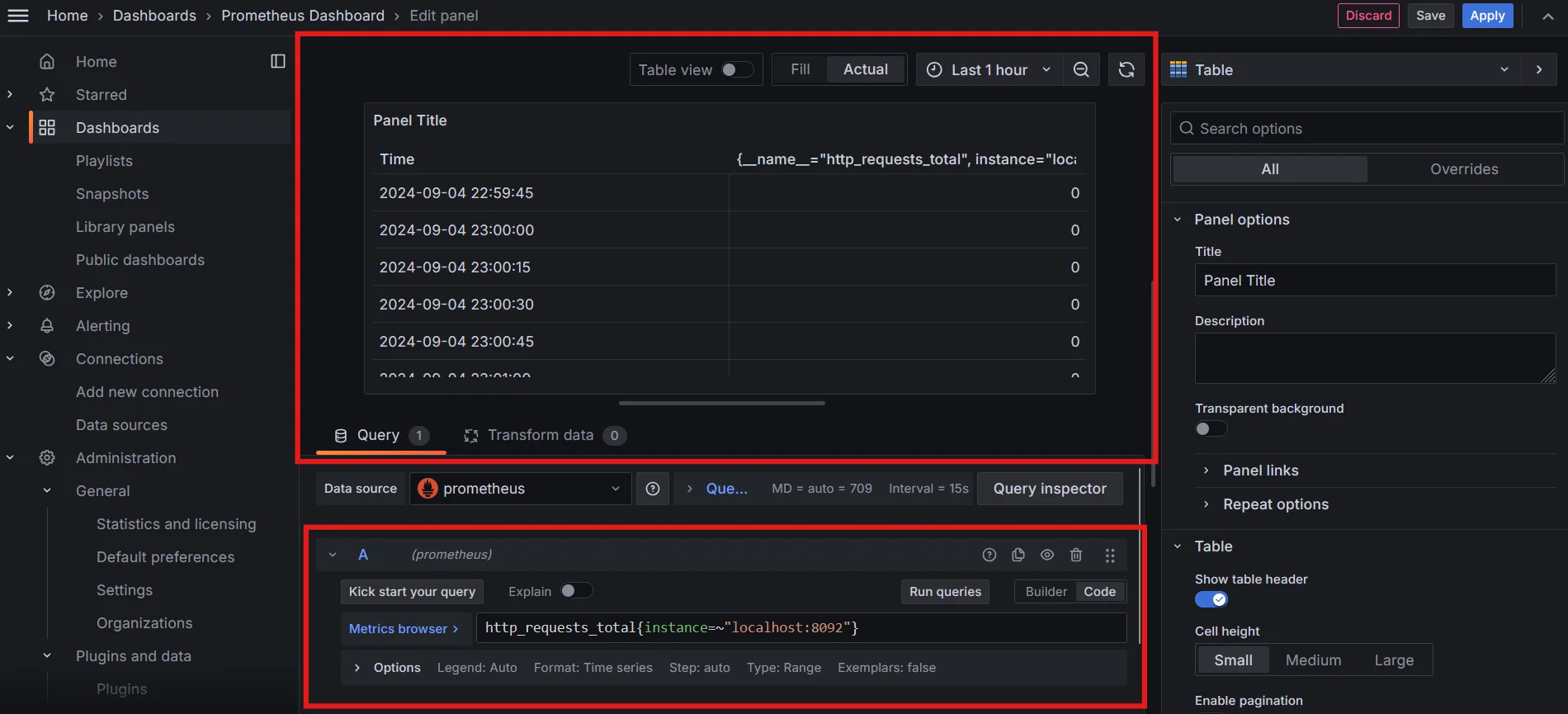
Task: Click the Alerting bell icon
Action: (47, 326)
